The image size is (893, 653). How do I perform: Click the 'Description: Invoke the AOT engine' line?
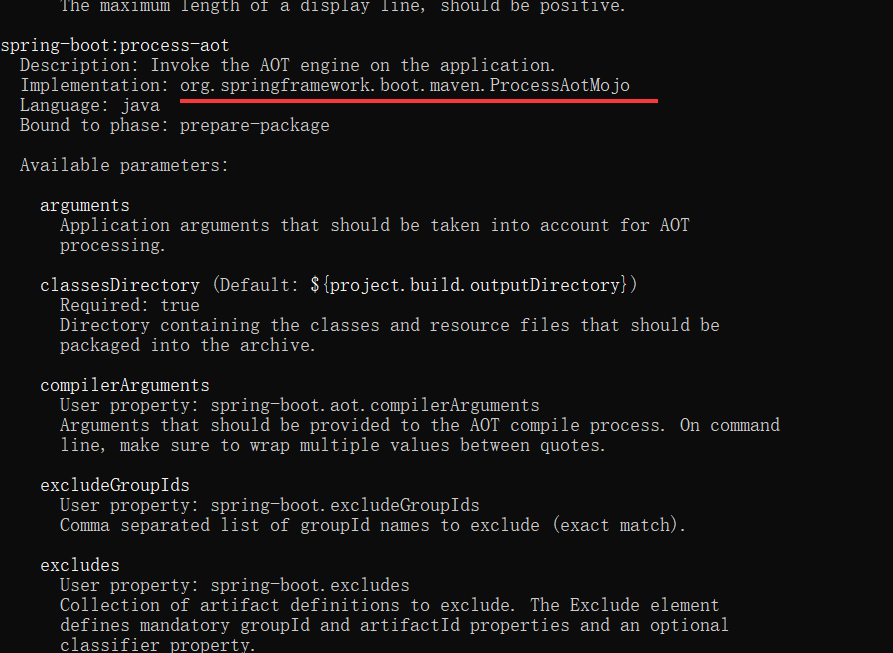point(288,65)
